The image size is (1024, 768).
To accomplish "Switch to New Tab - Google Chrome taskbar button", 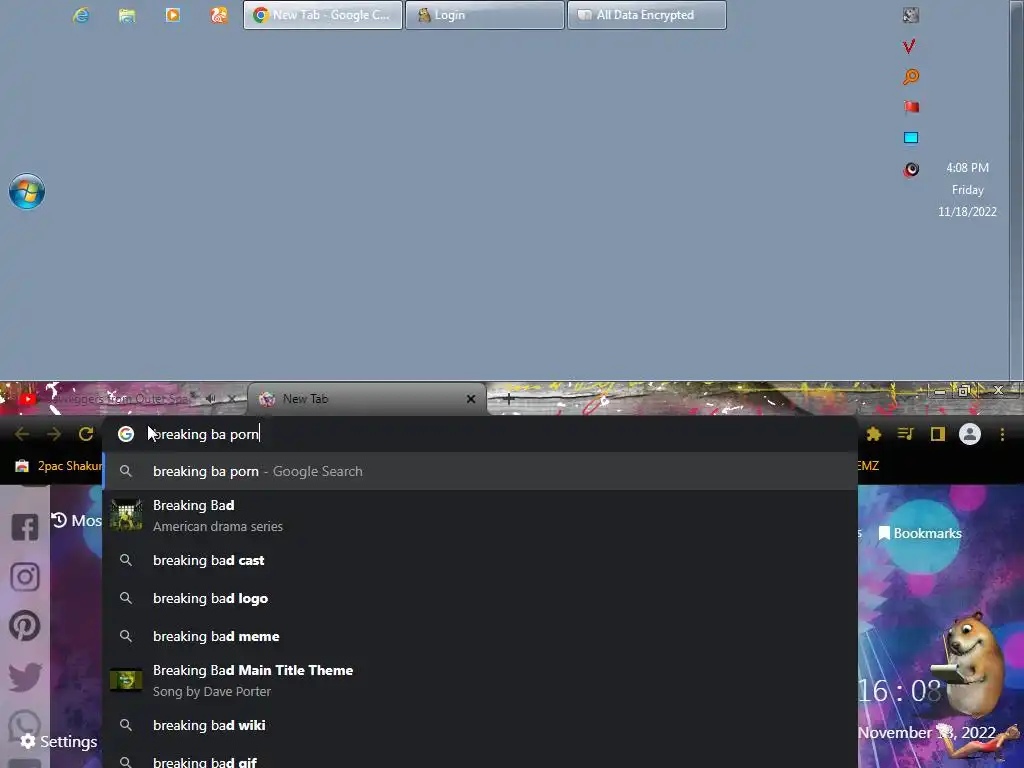I will (323, 15).
